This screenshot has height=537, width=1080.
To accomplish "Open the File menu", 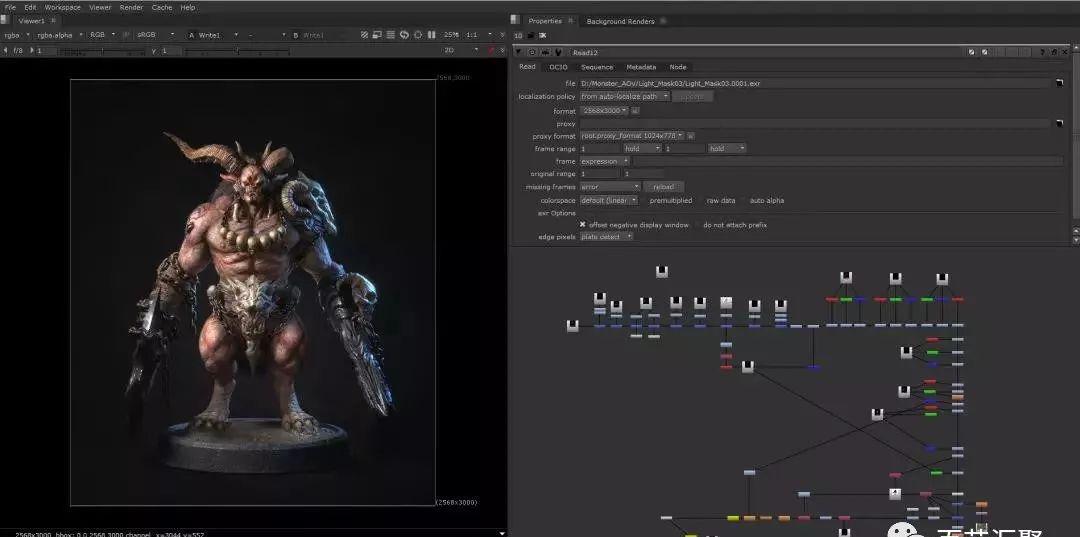I will point(10,7).
